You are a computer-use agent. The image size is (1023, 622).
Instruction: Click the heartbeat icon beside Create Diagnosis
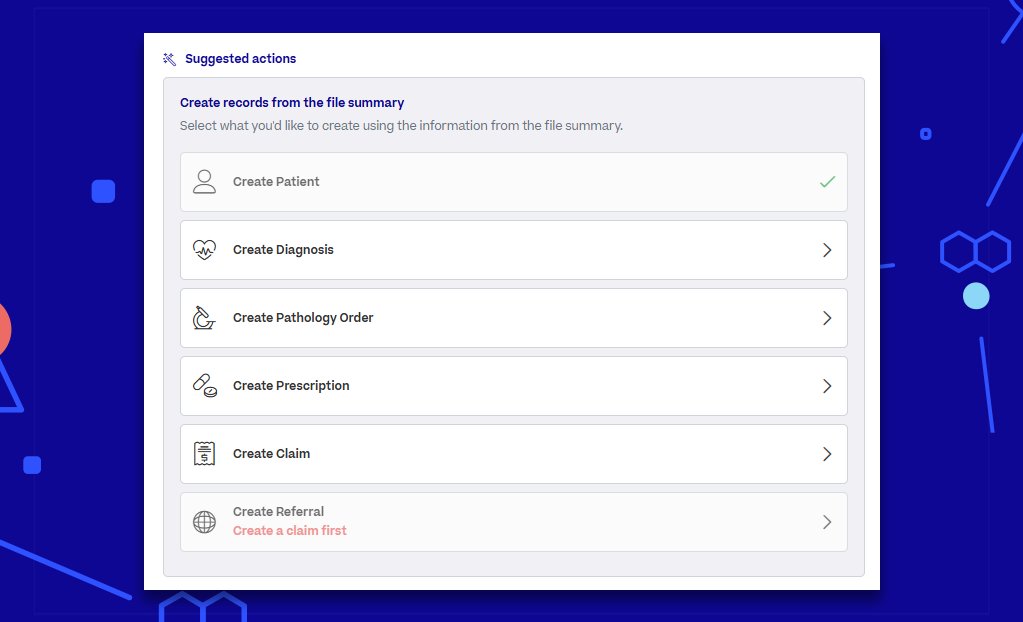(204, 250)
